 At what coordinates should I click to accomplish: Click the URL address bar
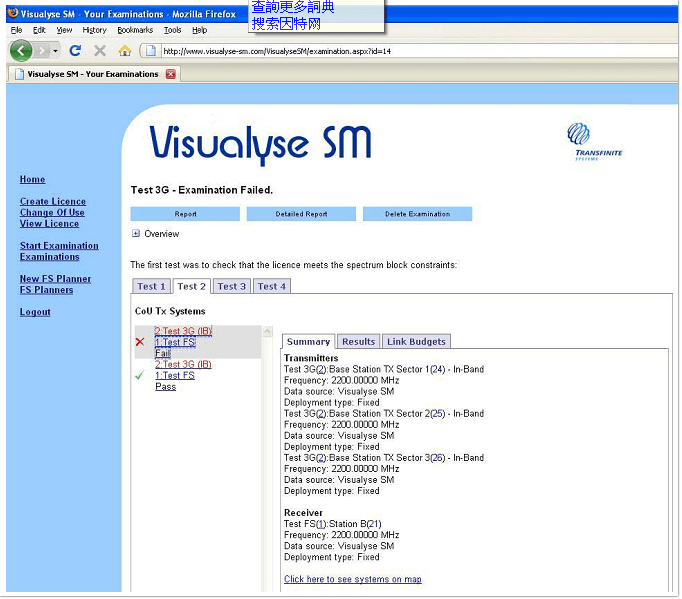point(400,51)
